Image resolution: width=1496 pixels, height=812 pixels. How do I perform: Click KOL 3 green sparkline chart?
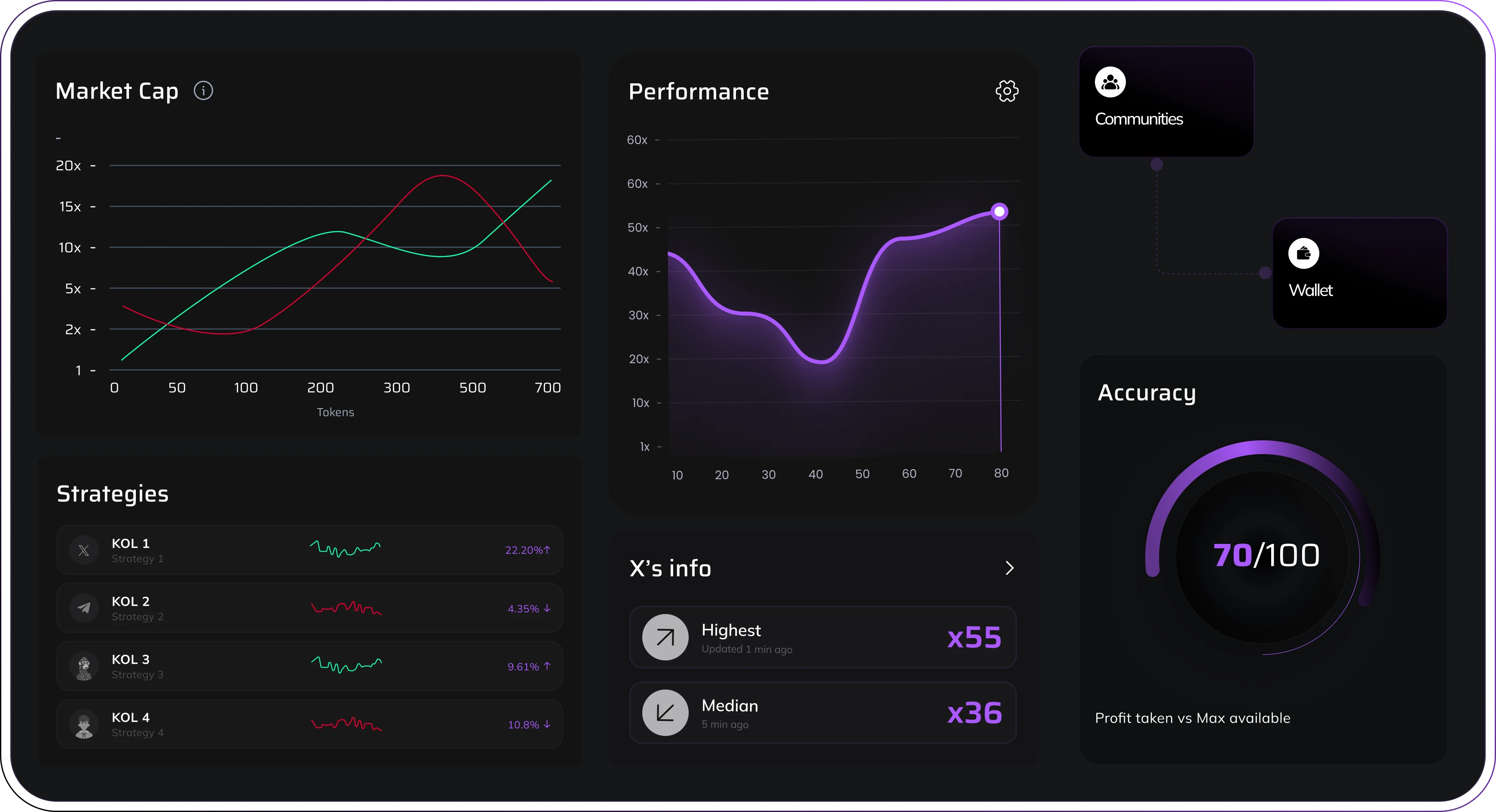click(346, 665)
